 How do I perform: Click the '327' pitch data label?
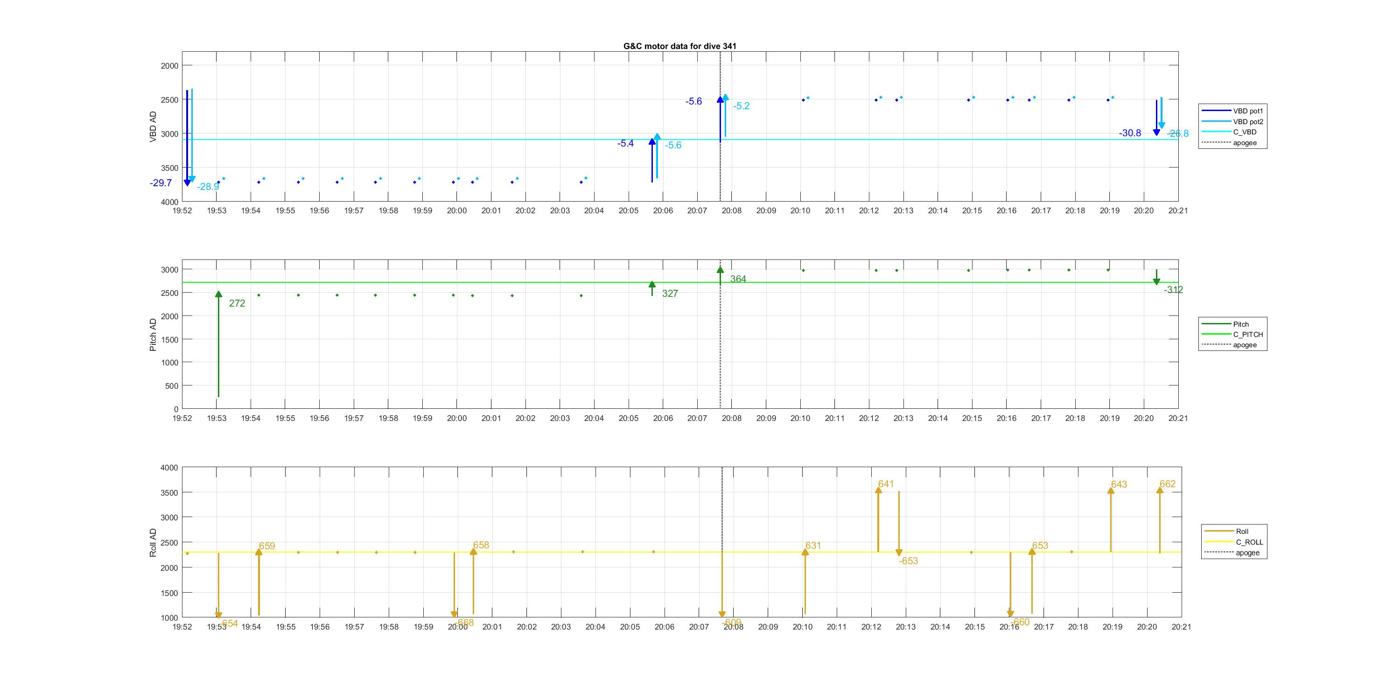click(670, 294)
